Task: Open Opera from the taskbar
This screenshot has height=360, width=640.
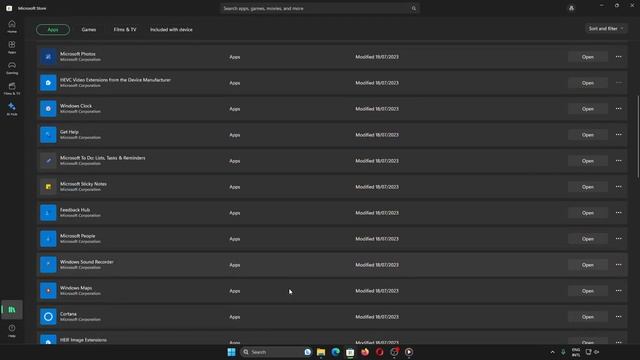Action: (x=380, y=352)
